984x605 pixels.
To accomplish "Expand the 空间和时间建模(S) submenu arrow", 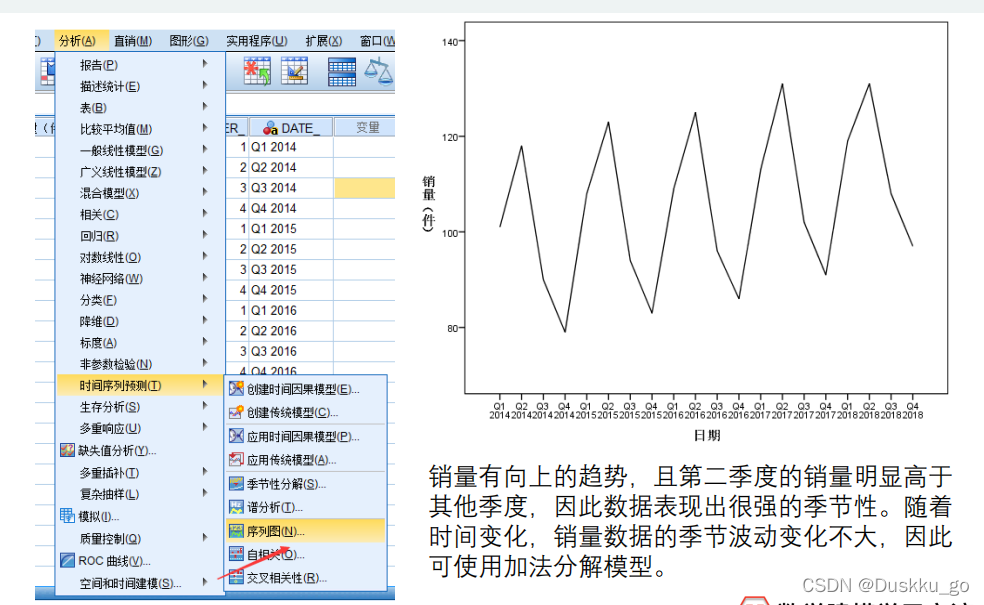I will [205, 582].
